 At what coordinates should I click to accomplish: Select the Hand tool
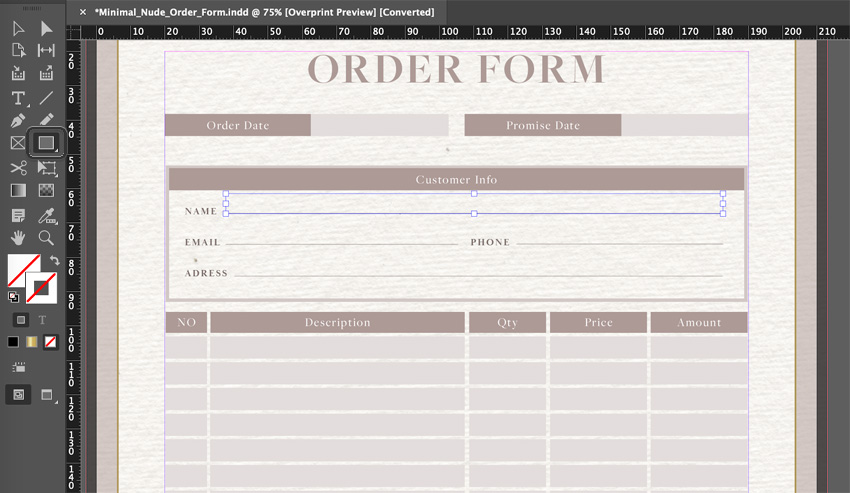pyautogui.click(x=18, y=238)
